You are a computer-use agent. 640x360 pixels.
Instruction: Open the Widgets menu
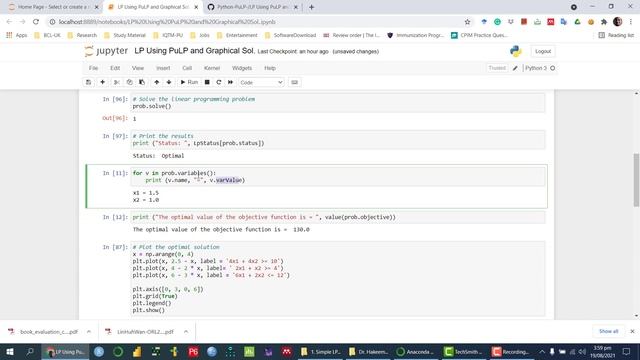pos(242,68)
